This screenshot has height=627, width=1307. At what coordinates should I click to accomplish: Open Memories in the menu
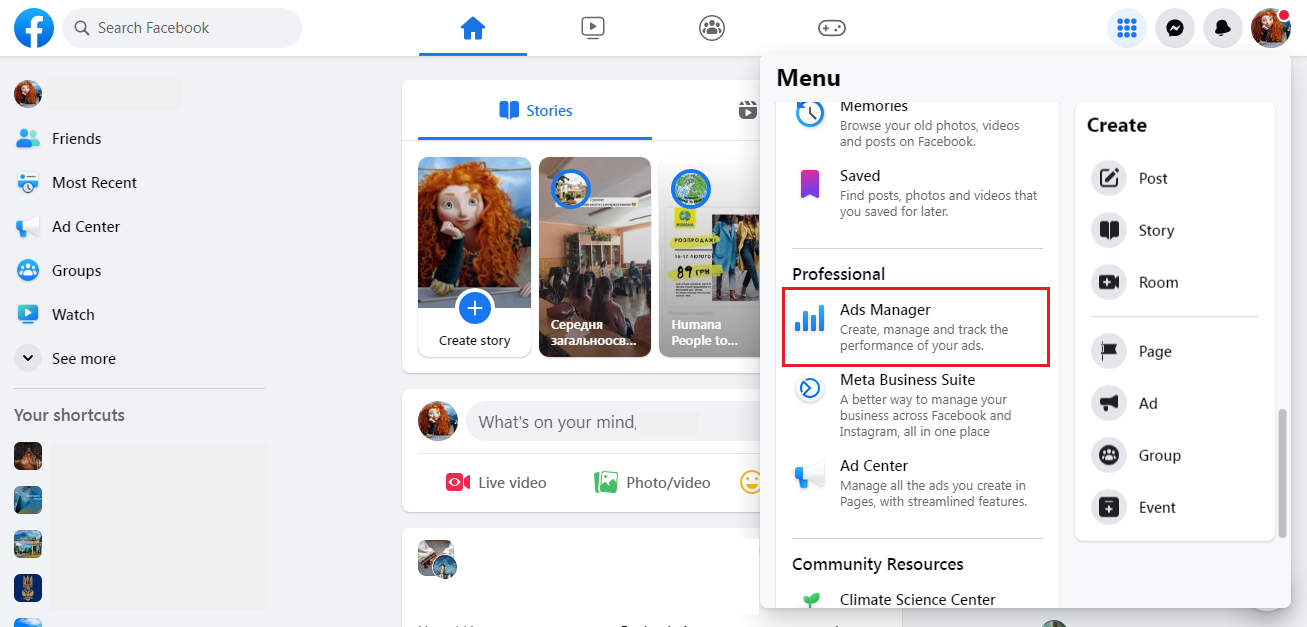(x=917, y=124)
